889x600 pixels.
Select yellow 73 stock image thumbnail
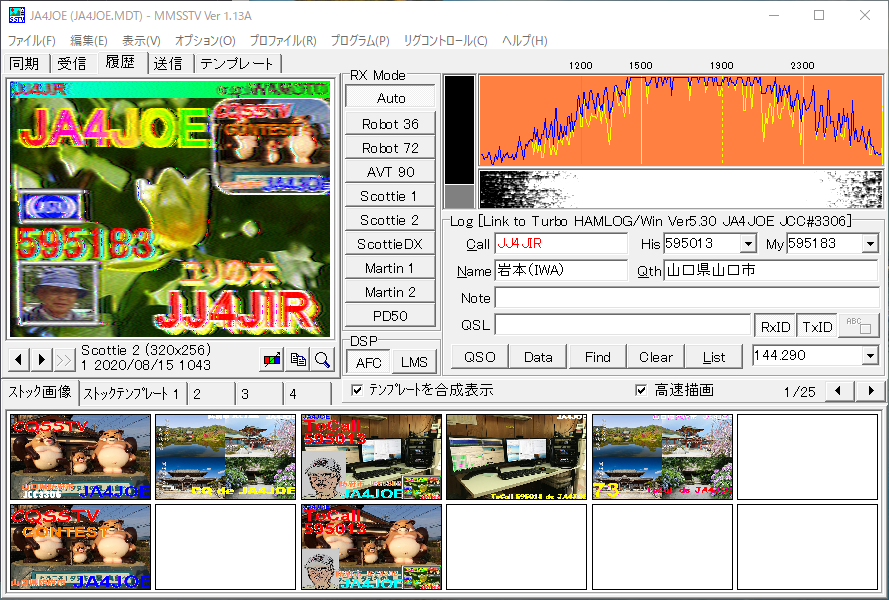[662, 457]
